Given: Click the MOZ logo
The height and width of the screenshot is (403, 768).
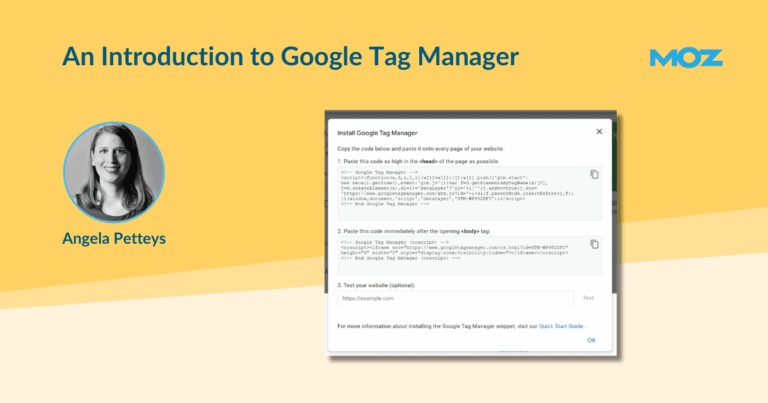Looking at the screenshot, I should click(685, 57).
